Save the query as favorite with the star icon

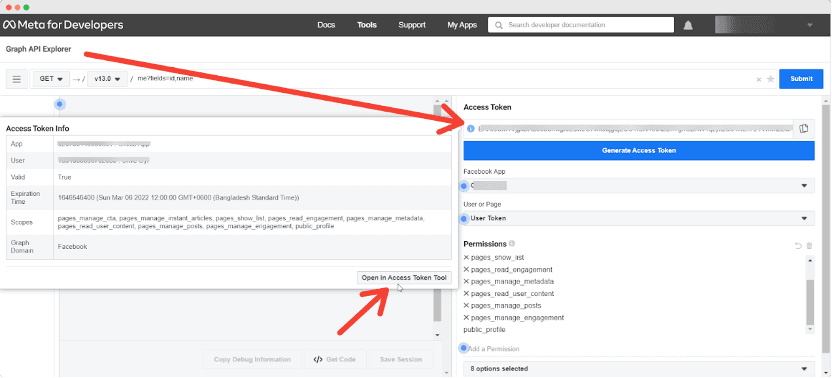[x=770, y=79]
